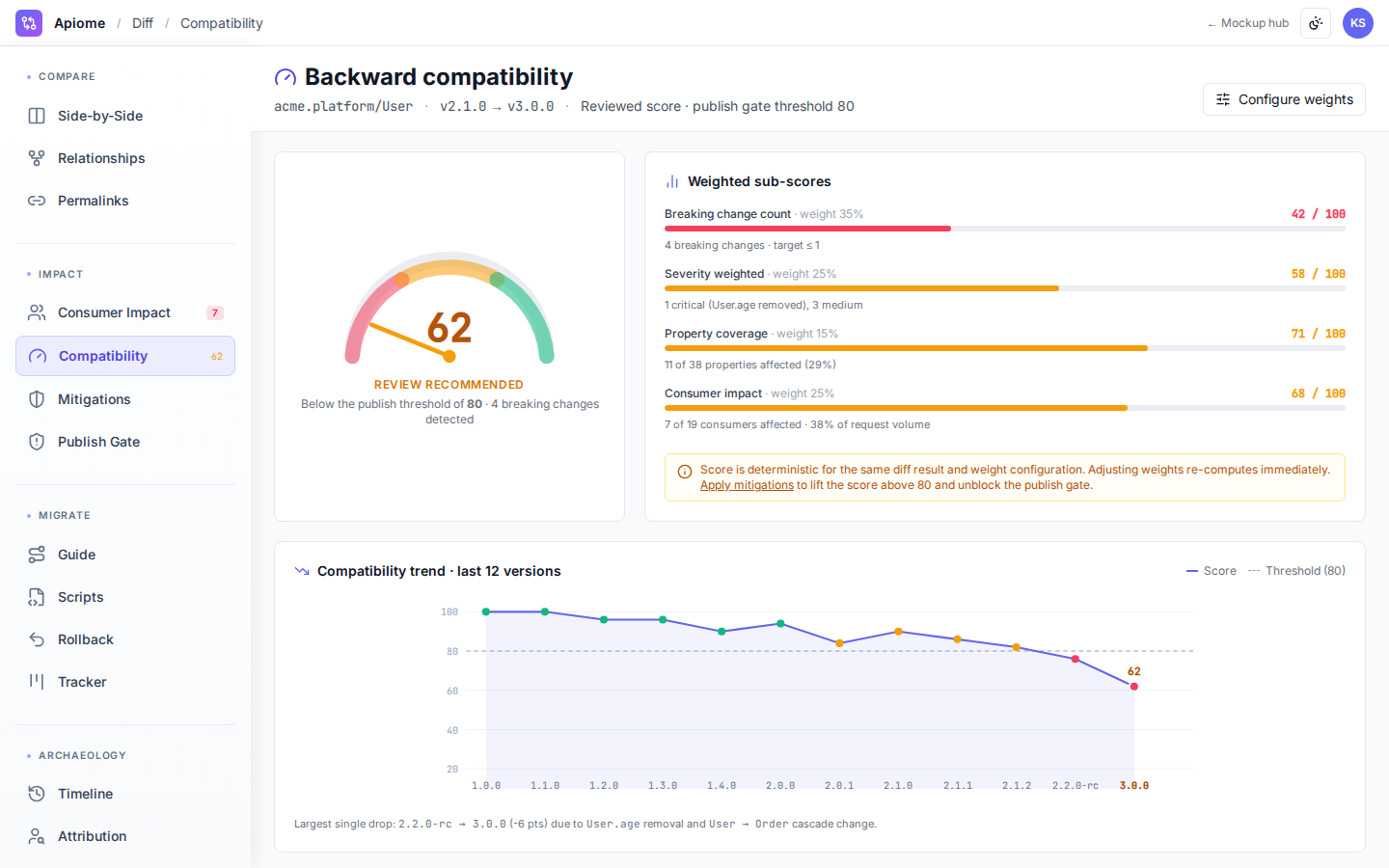The height and width of the screenshot is (868, 1389).
Task: Click the 1.0.0 data point on trend chart
Action: (486, 611)
